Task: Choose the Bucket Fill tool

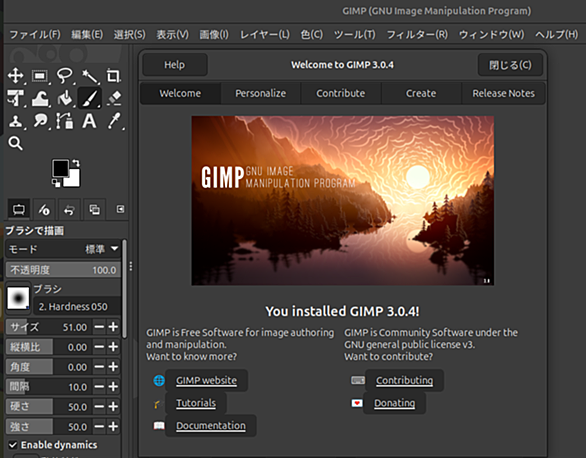Action: [65, 98]
